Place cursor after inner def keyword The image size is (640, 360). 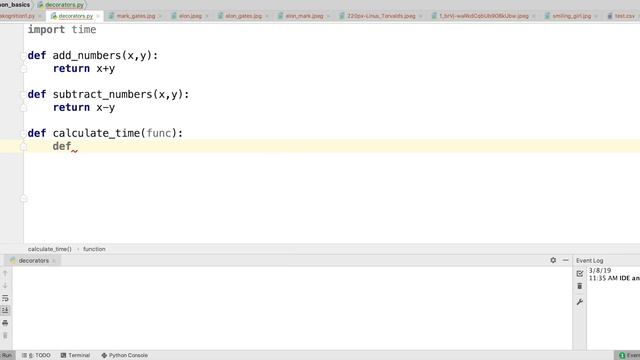(x=72, y=146)
